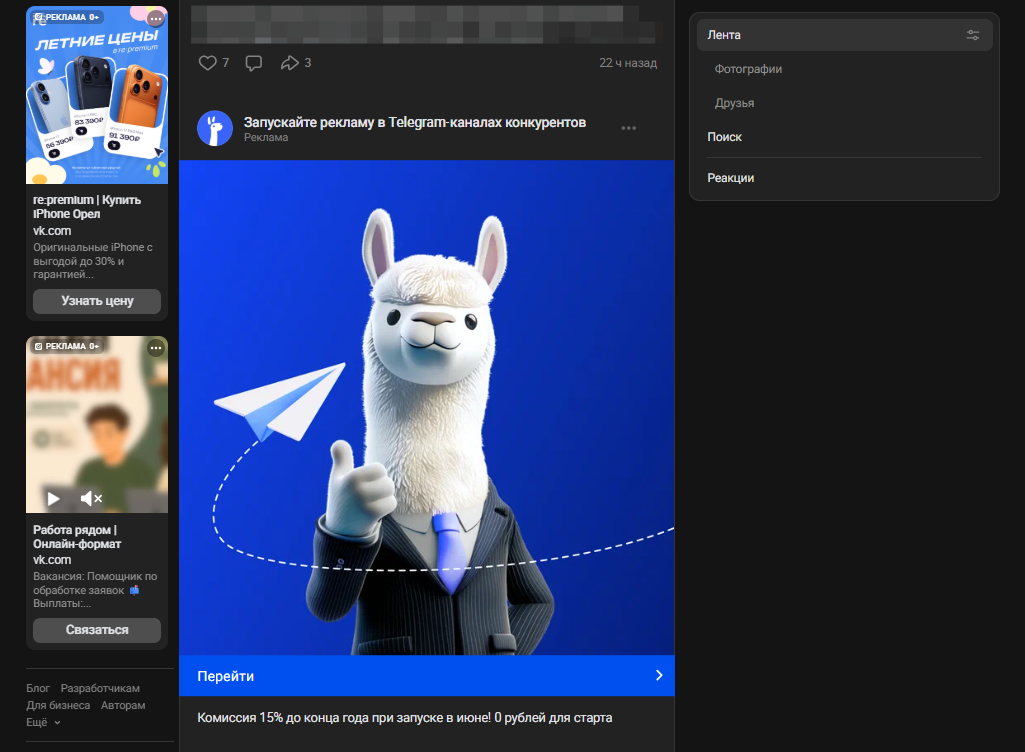Screen dimensions: 1025x752
Task: Open feed filter settings icon next to Лента
Action: click(973, 35)
